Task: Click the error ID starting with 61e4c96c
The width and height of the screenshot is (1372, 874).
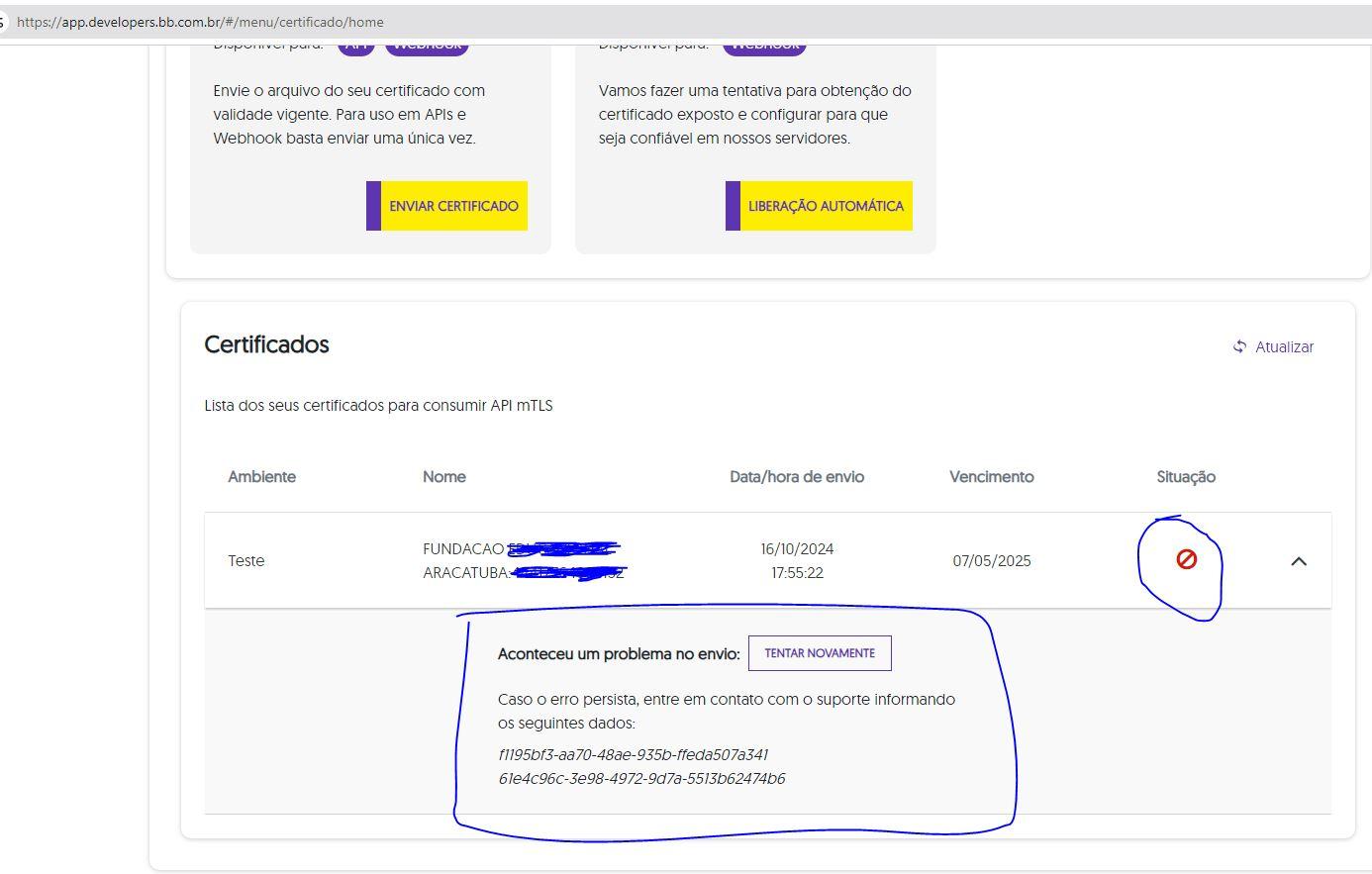Action: [x=641, y=779]
